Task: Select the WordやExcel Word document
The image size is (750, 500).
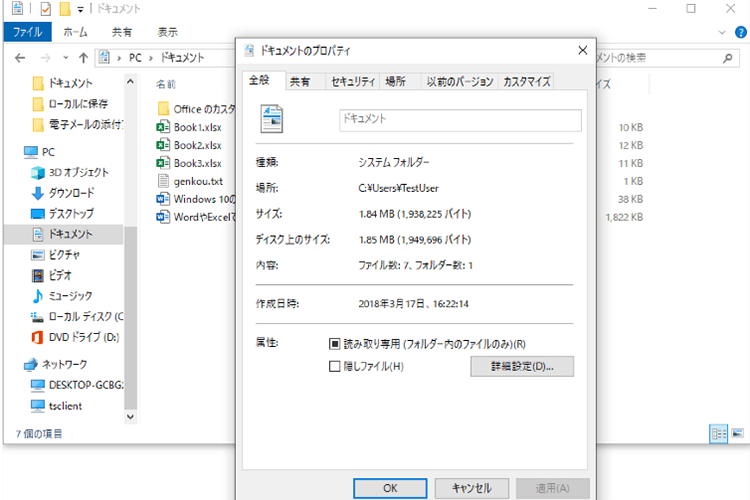Action: click(x=196, y=217)
